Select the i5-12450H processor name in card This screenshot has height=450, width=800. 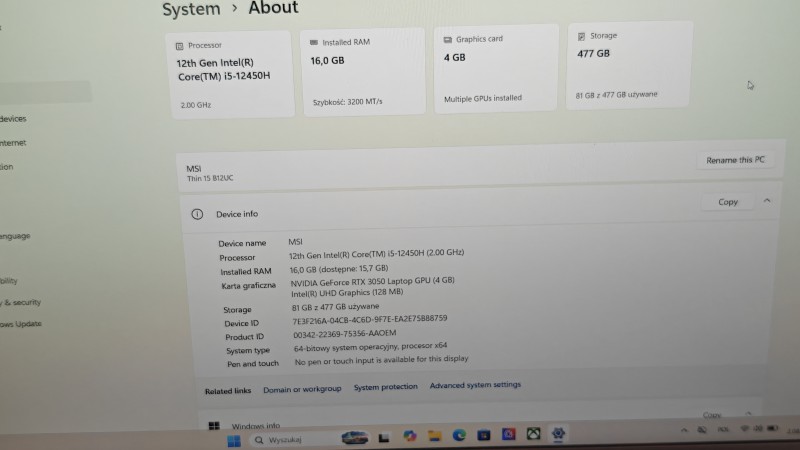coord(223,70)
